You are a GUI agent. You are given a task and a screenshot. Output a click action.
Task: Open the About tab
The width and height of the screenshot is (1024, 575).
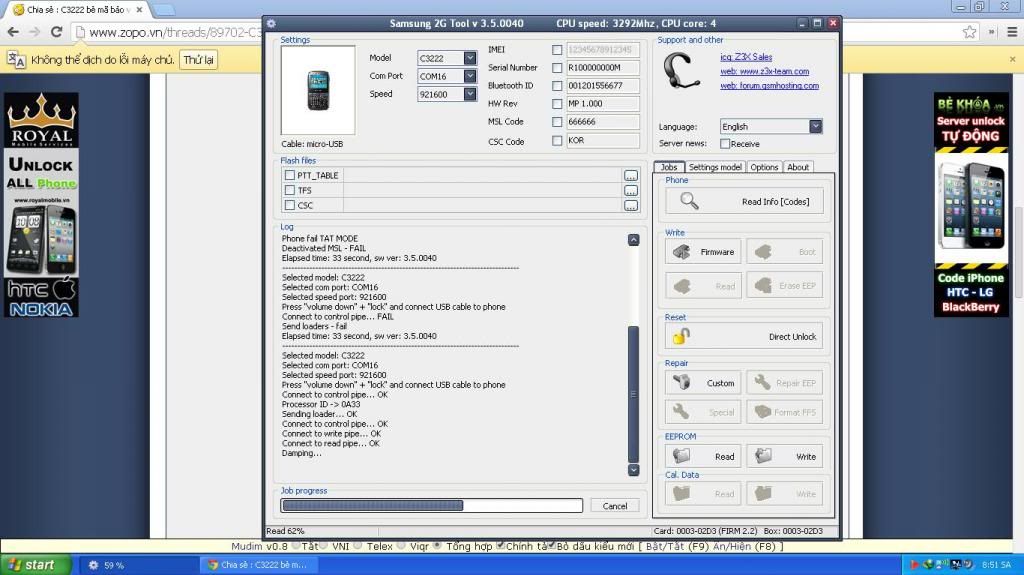798,167
